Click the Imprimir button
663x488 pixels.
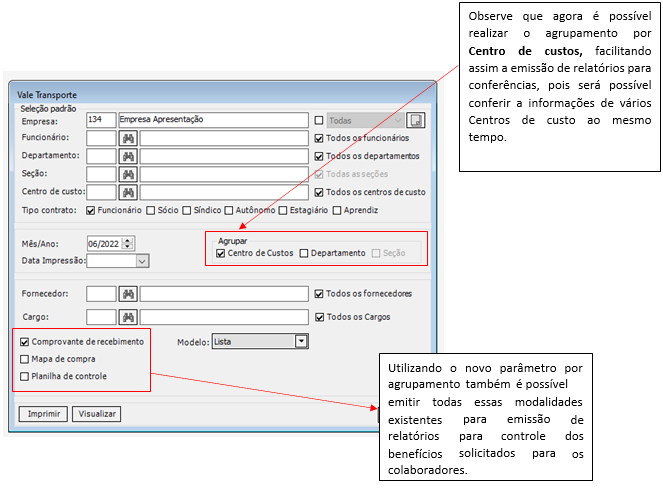point(43,414)
